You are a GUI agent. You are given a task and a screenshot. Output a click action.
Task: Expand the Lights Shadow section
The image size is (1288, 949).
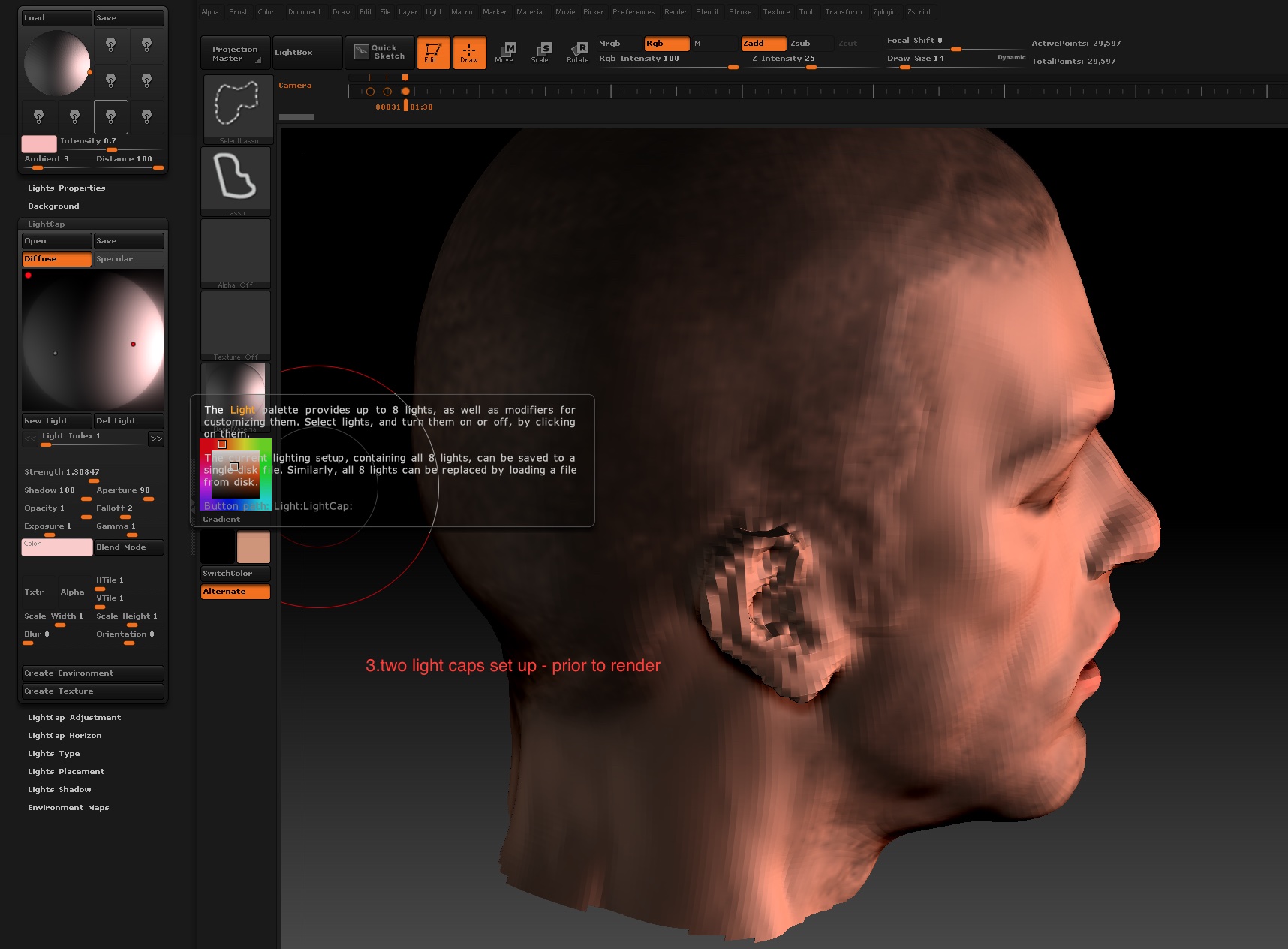click(59, 790)
